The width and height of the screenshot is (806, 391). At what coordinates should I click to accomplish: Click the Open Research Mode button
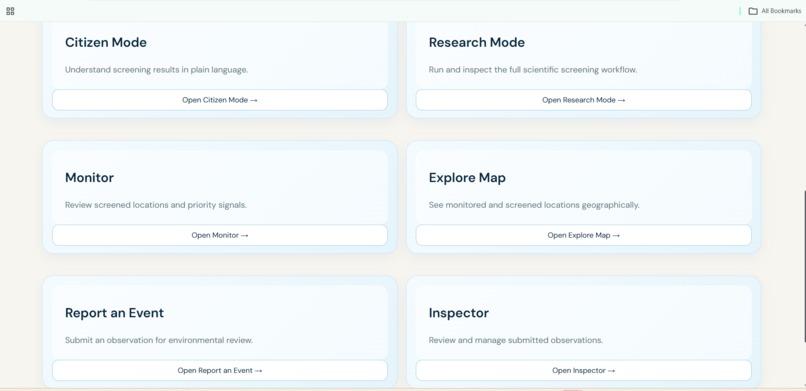(x=583, y=100)
